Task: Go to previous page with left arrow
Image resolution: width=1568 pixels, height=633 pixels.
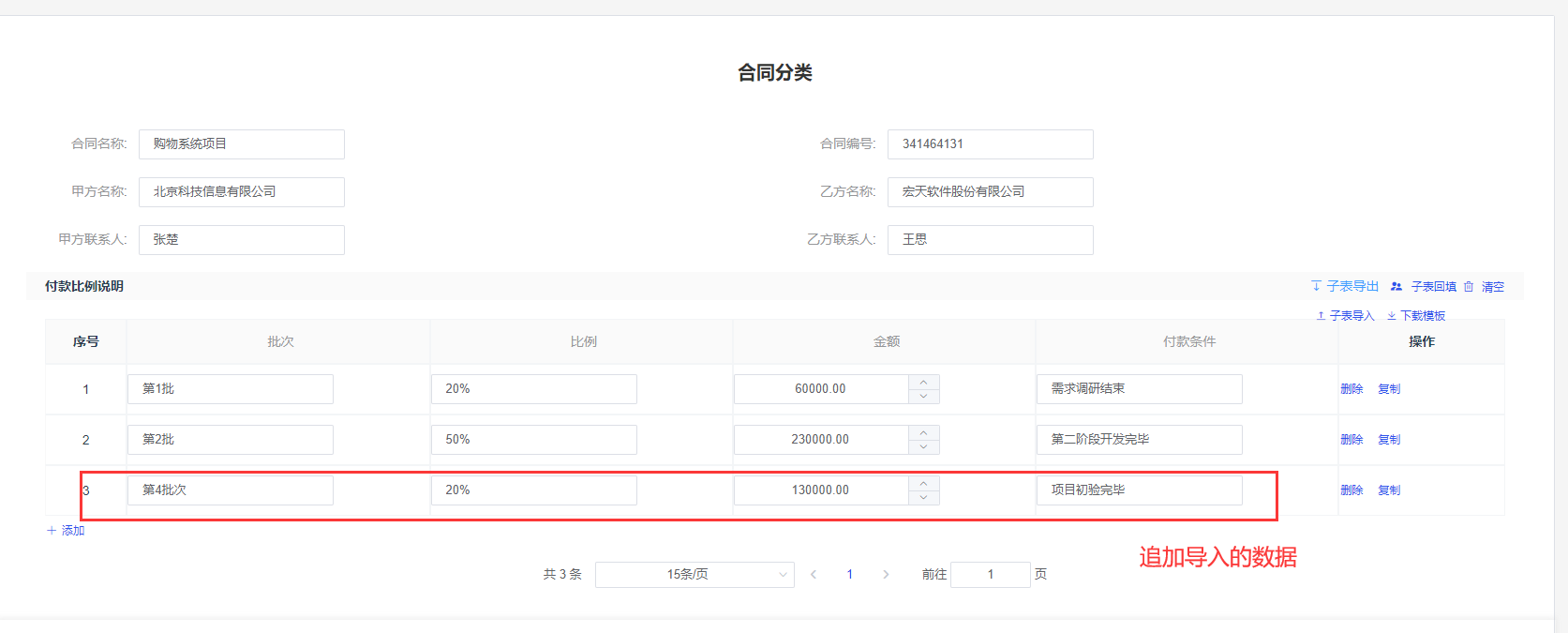Action: coord(814,575)
